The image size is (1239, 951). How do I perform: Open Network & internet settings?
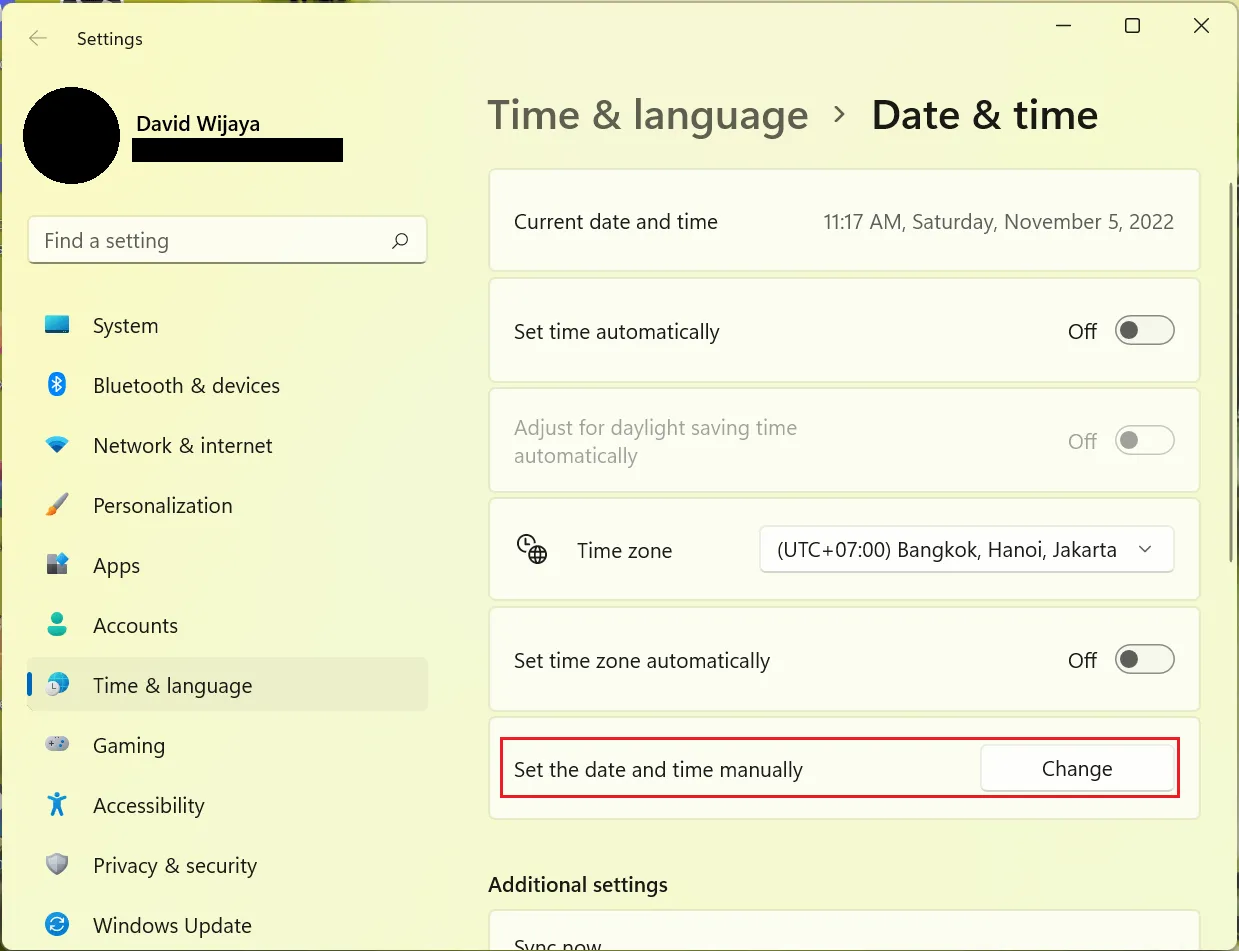click(x=228, y=446)
